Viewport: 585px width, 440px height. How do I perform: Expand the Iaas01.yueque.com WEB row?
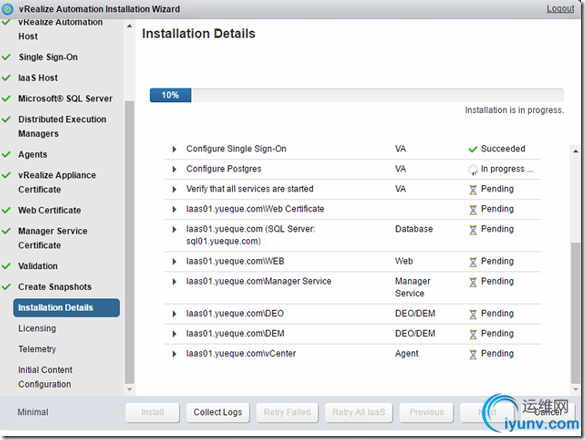tap(174, 262)
